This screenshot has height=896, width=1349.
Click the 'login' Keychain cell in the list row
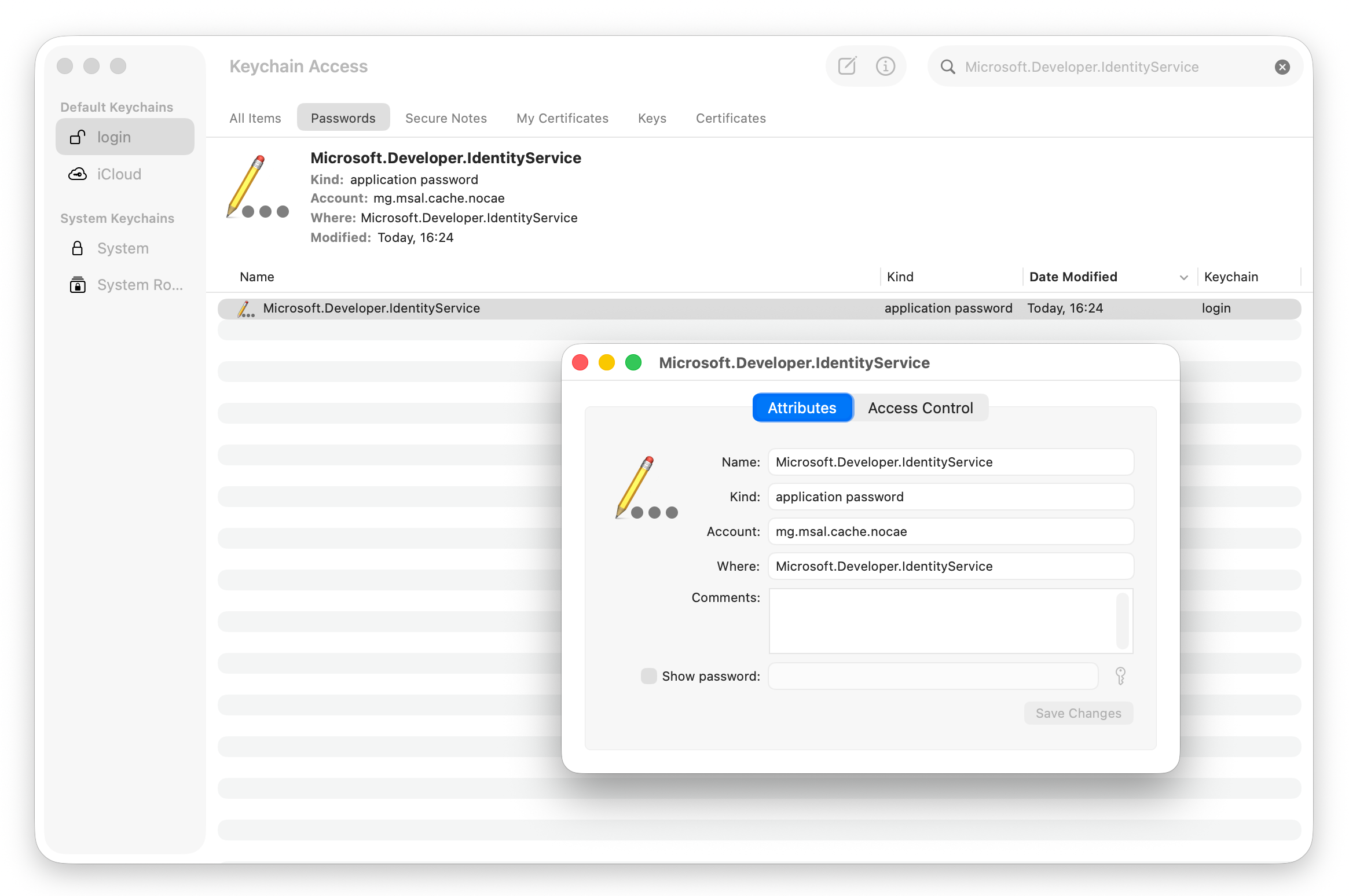click(1216, 309)
